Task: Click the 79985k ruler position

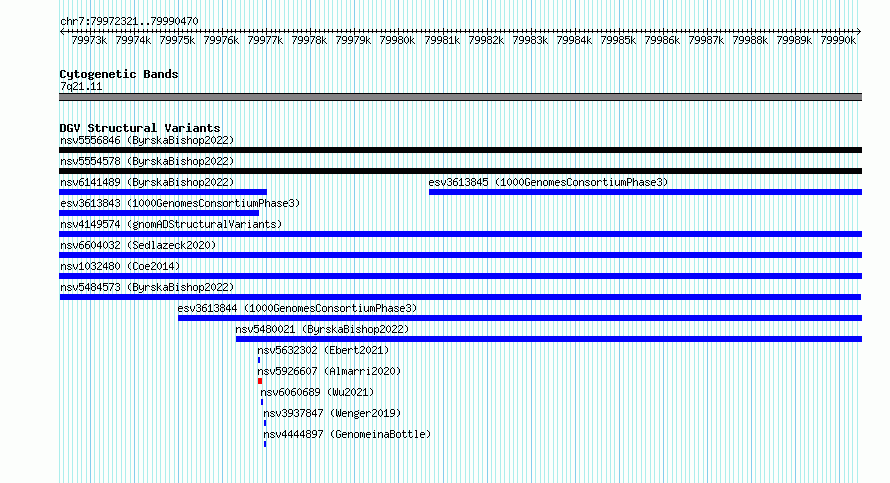Action: point(618,40)
